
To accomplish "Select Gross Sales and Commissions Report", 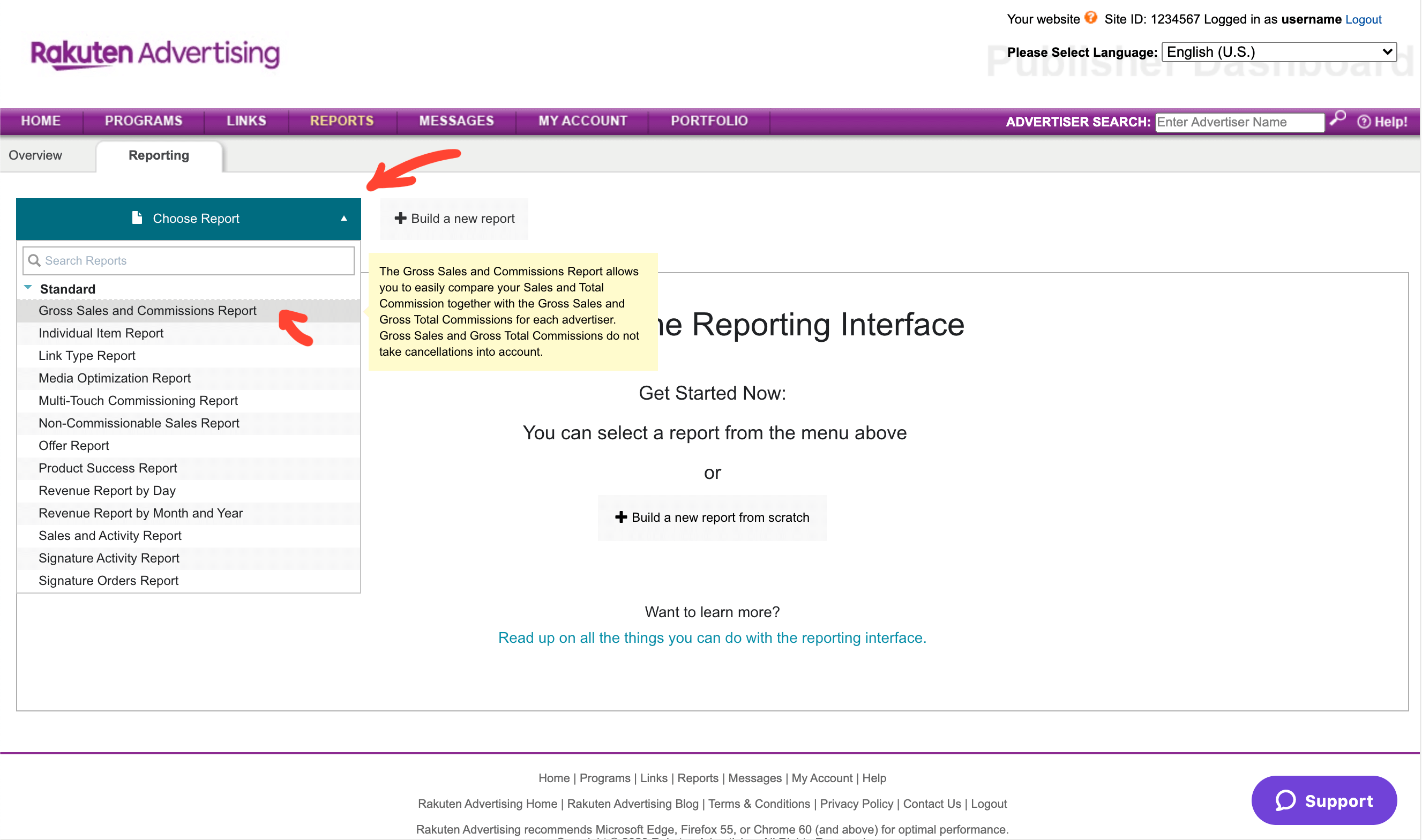I will point(189,311).
